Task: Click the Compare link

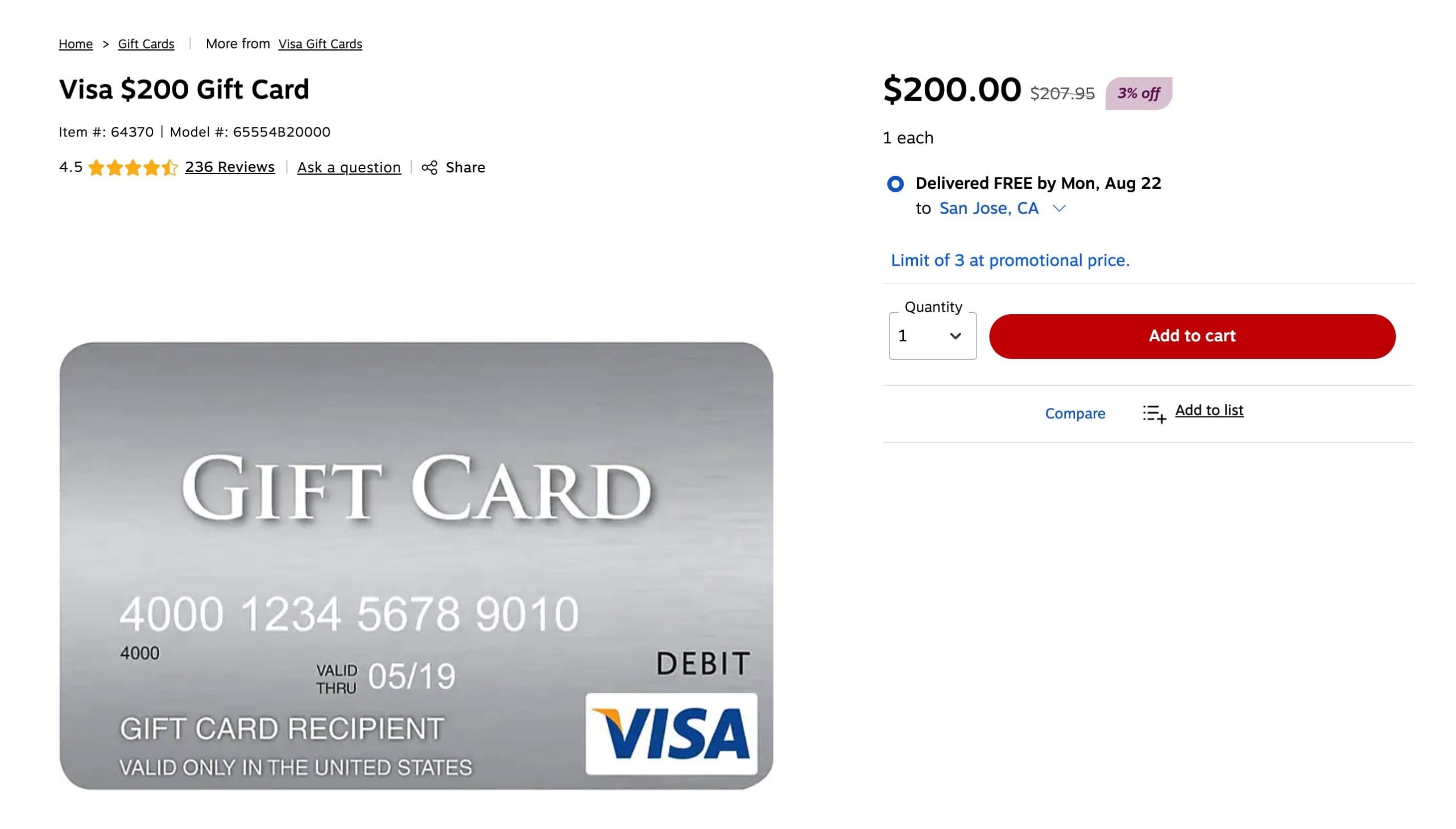Action: coord(1075,413)
